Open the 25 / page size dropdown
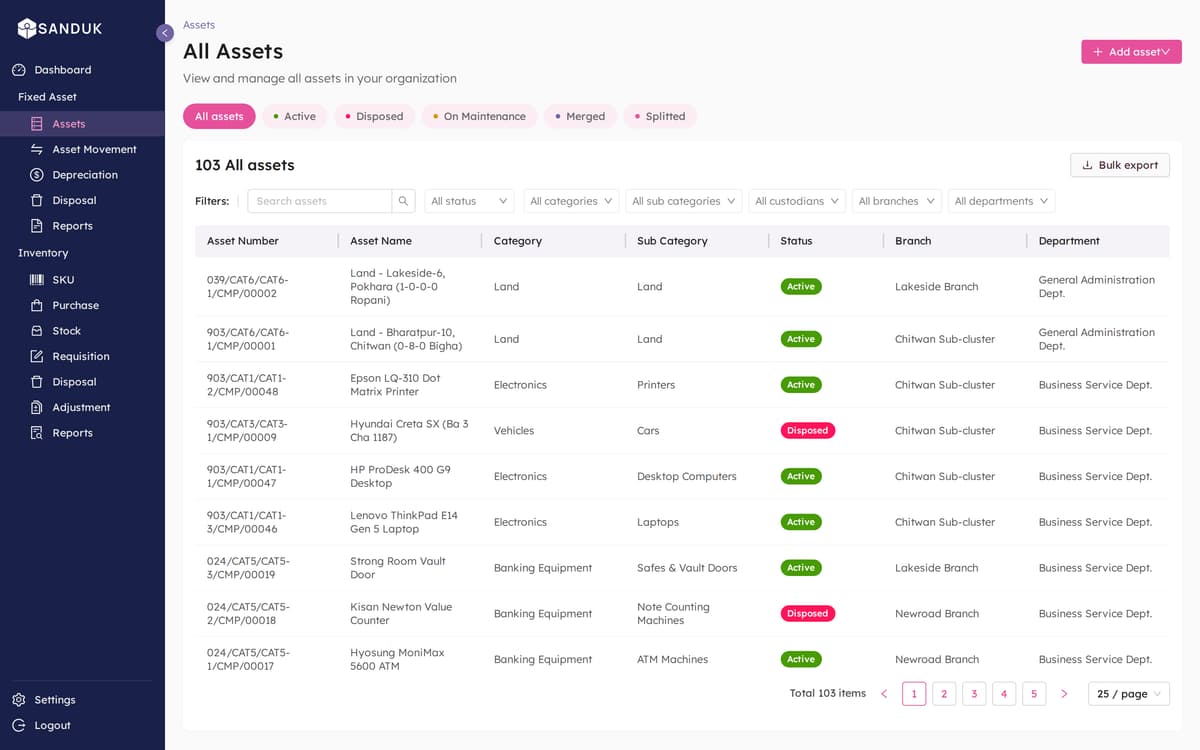The width and height of the screenshot is (1200, 750). point(1129,694)
